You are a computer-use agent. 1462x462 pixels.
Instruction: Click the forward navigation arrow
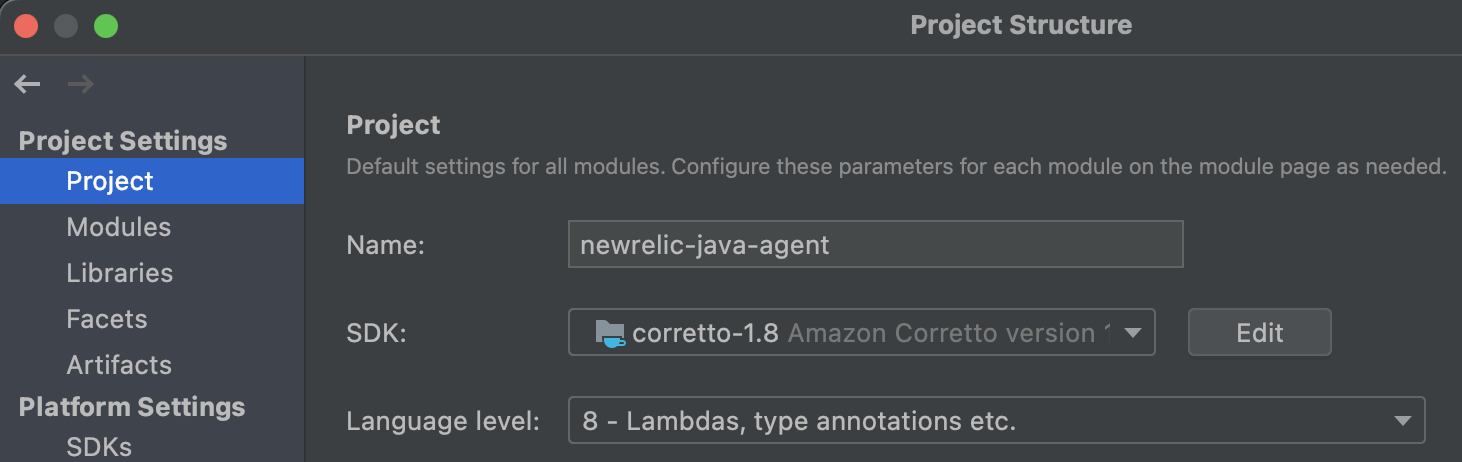[x=80, y=85]
